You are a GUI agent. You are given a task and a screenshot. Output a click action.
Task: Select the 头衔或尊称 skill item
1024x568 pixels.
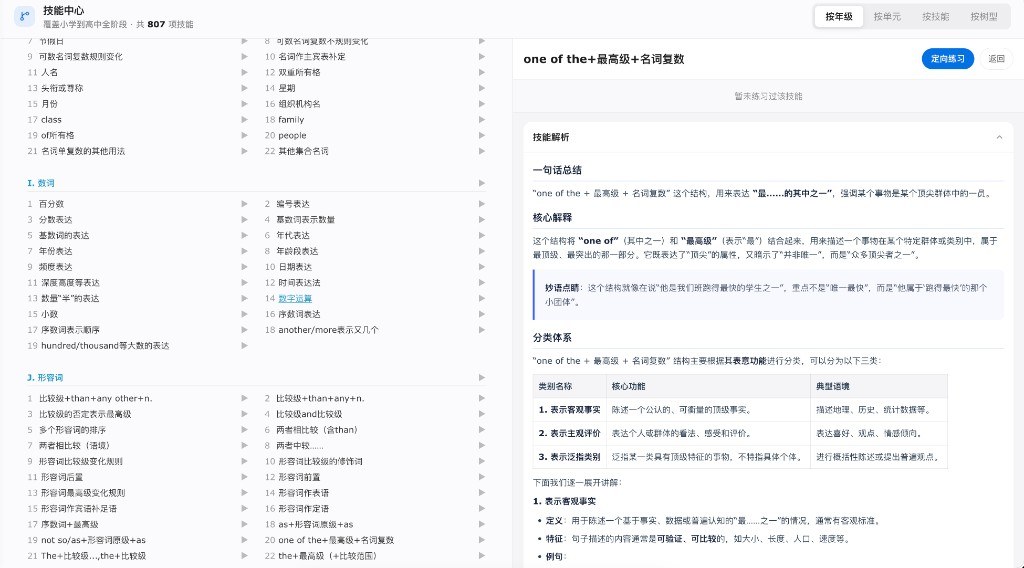point(62,87)
